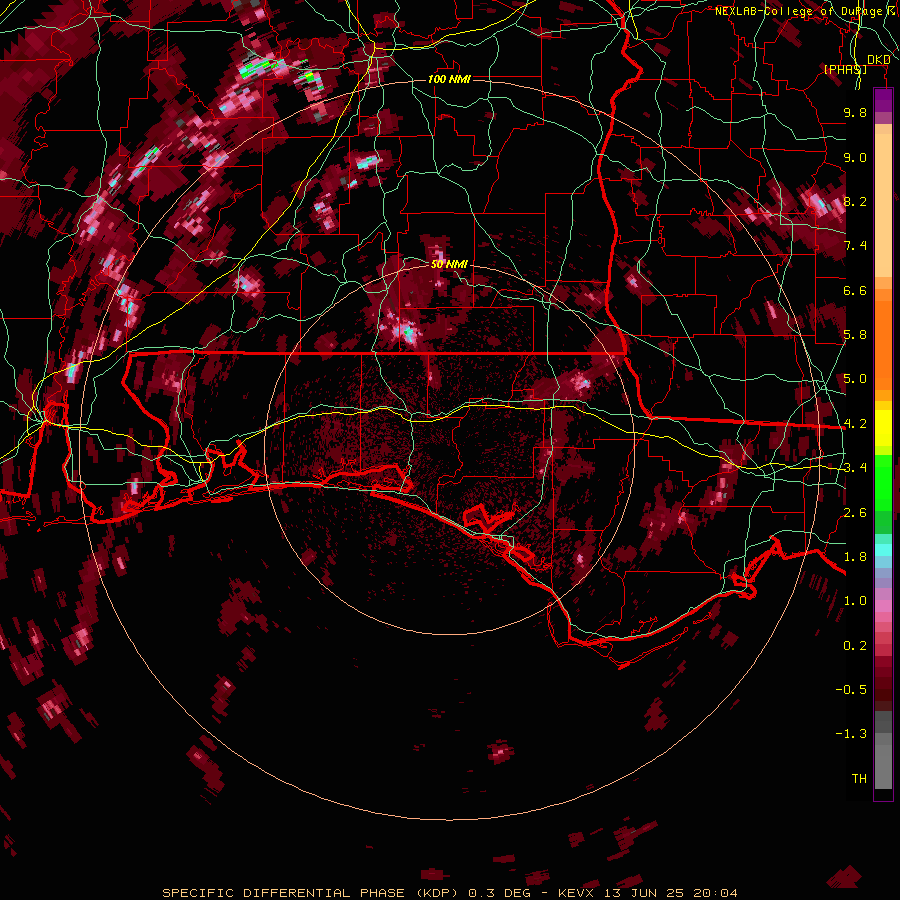Click the 6.6 scale value
Screen dimensions: 900x900
tap(855, 290)
